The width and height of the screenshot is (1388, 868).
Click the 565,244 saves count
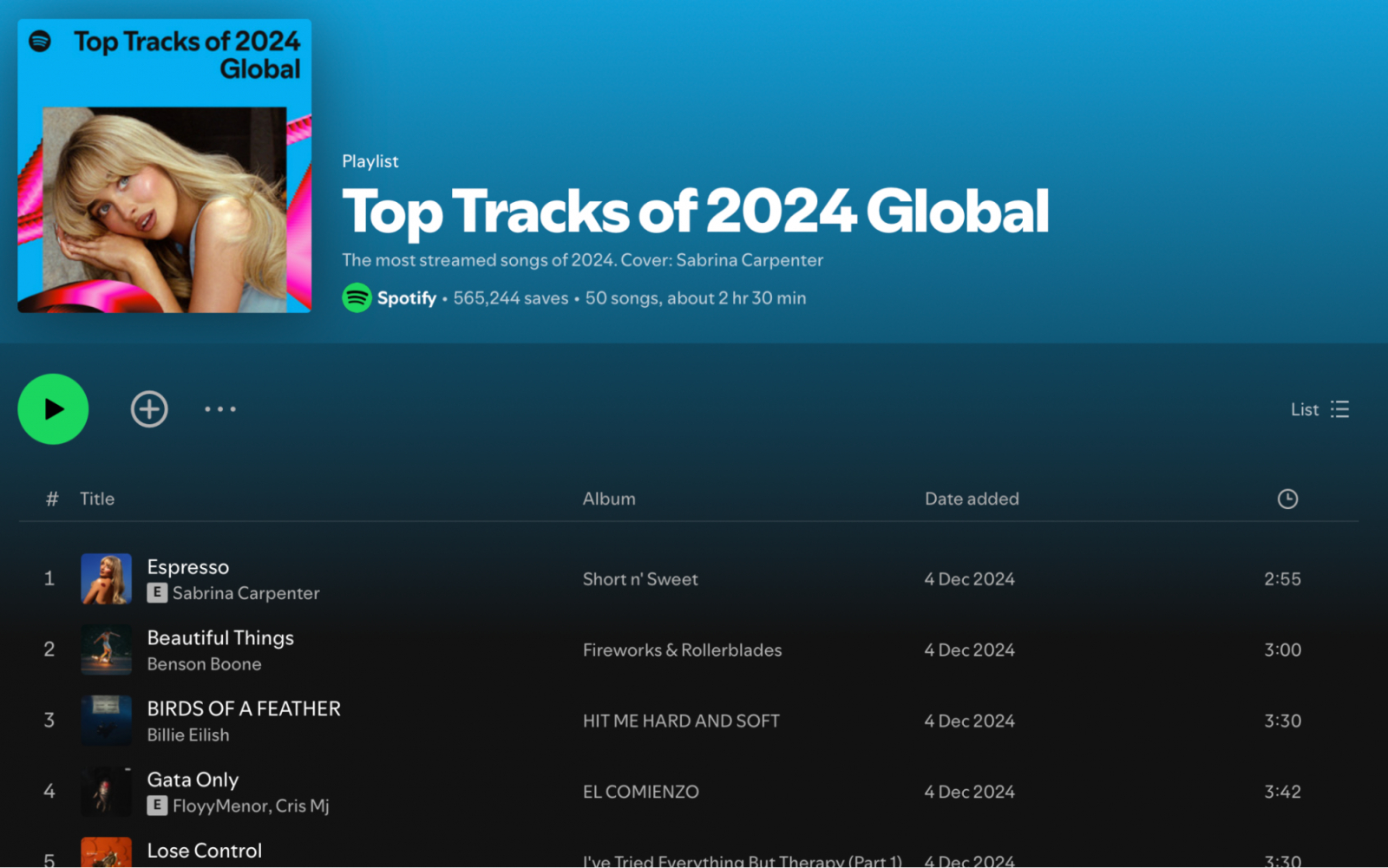click(x=511, y=298)
